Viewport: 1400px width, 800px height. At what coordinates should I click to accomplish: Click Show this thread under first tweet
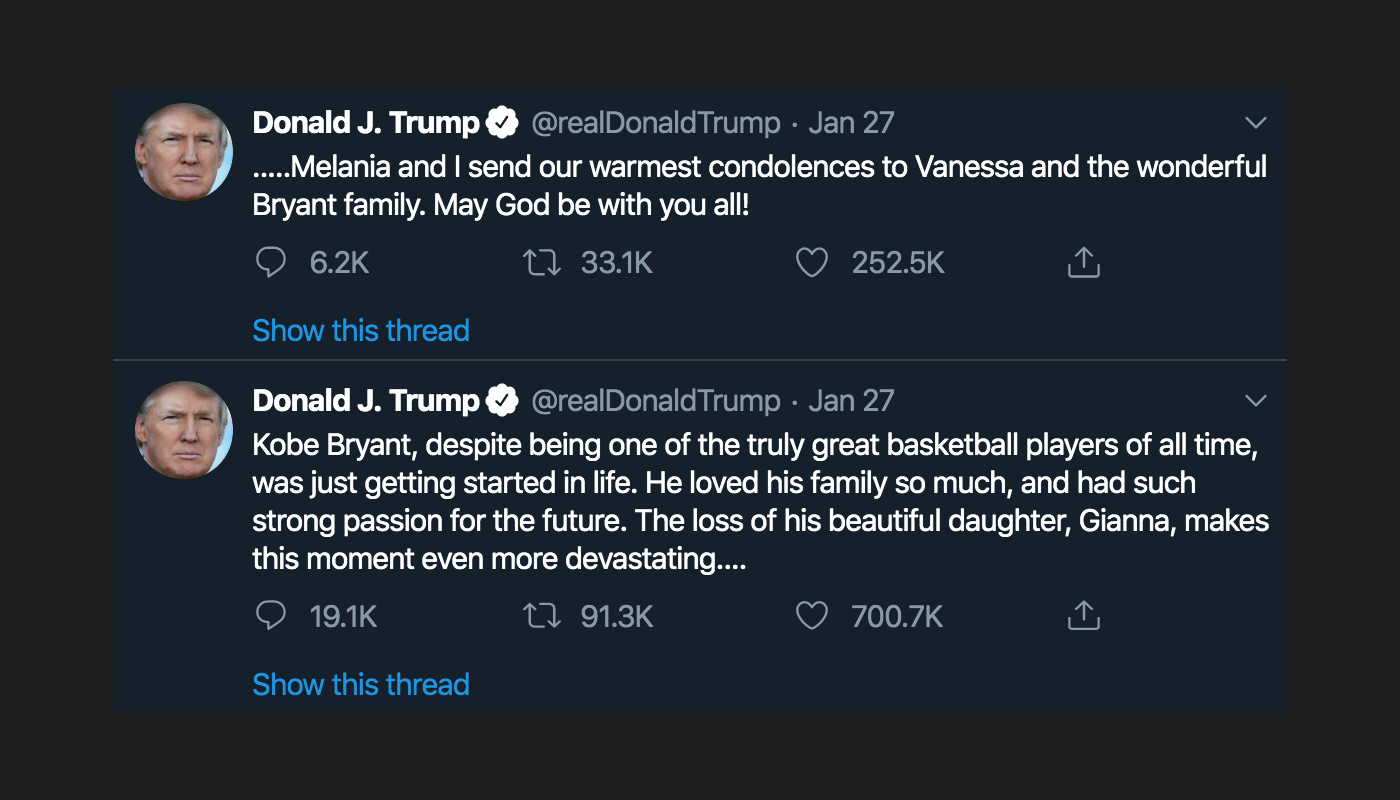point(361,331)
